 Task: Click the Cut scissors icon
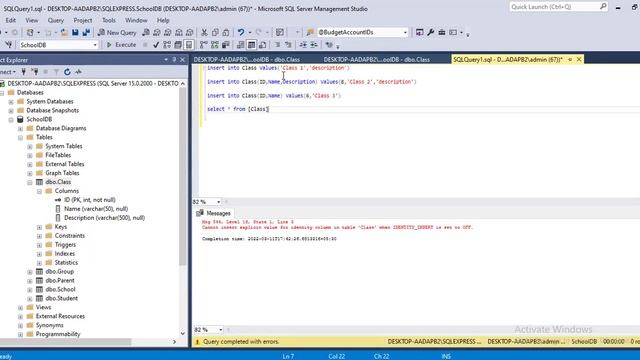tap(204, 32)
